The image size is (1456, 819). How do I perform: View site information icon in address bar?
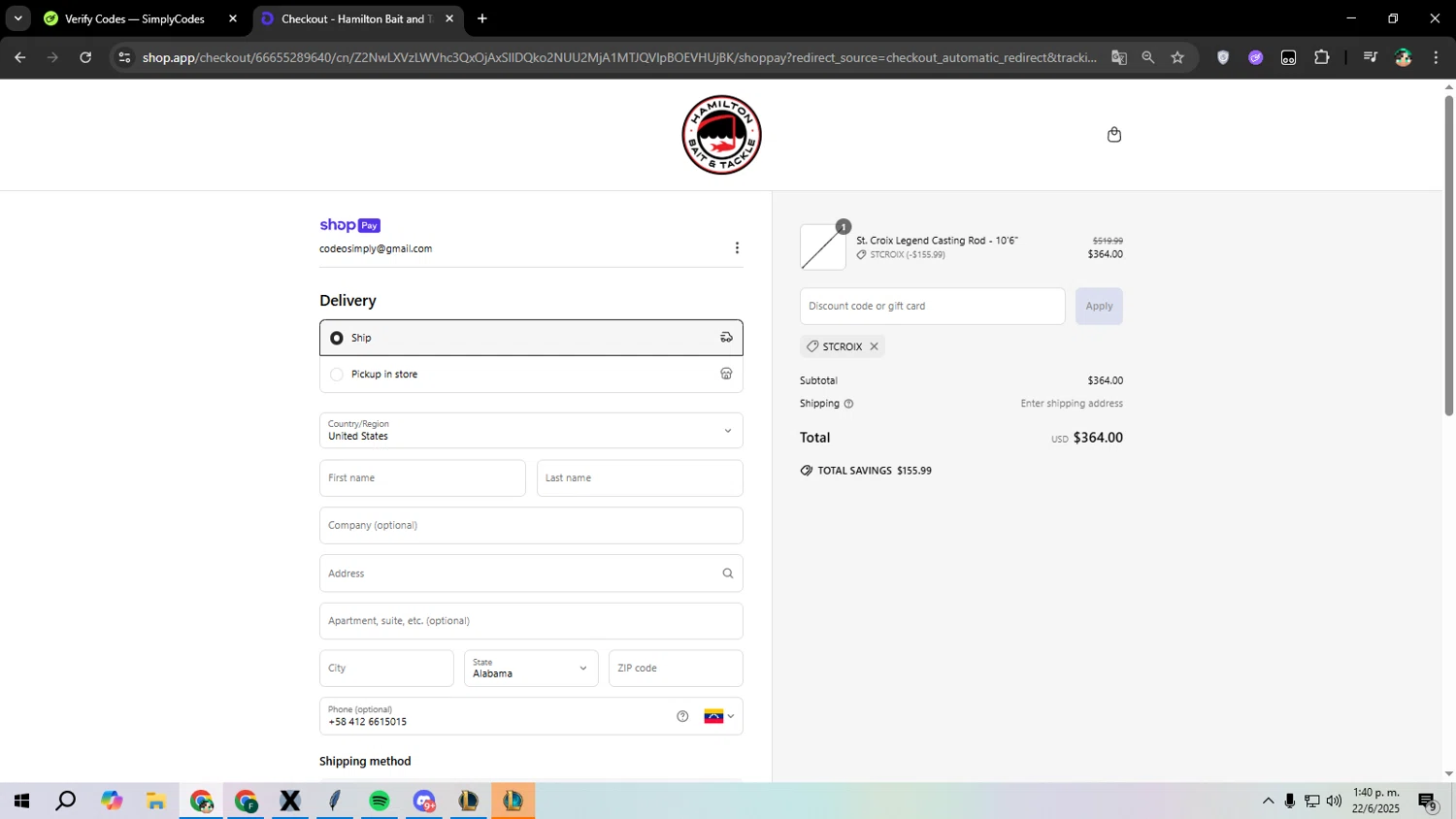click(123, 57)
